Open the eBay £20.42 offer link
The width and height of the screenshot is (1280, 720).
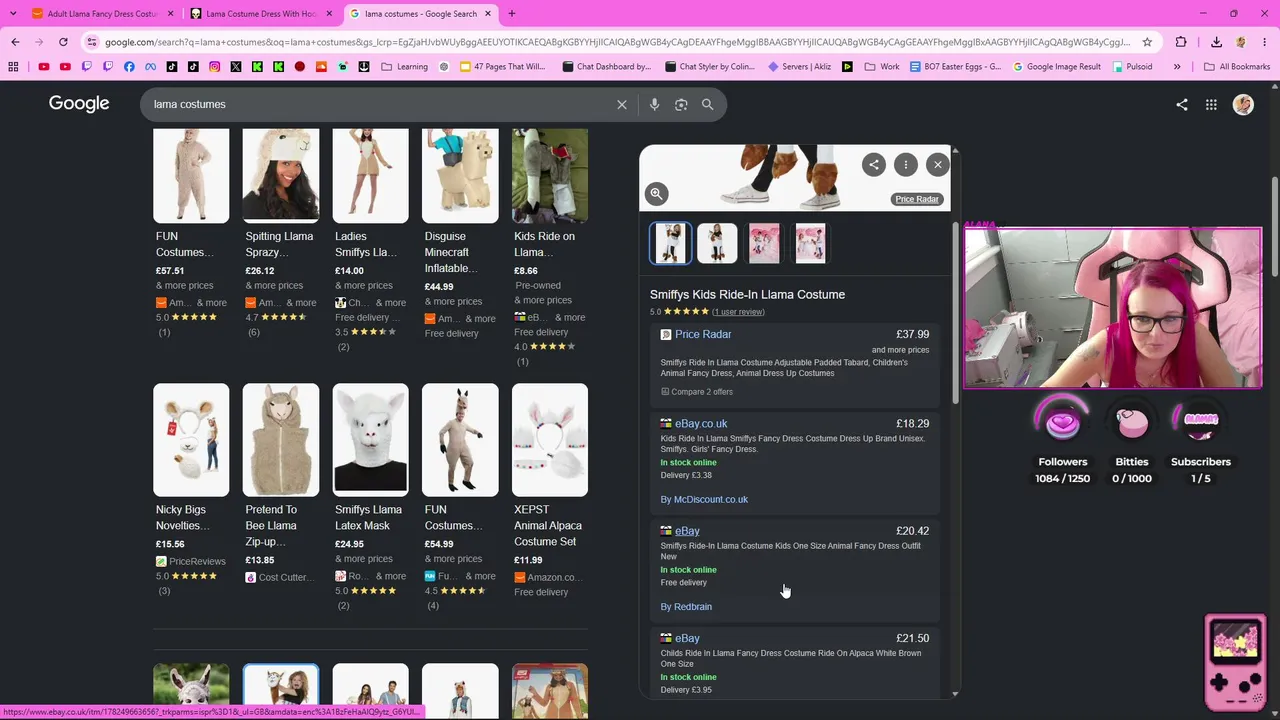click(x=687, y=531)
